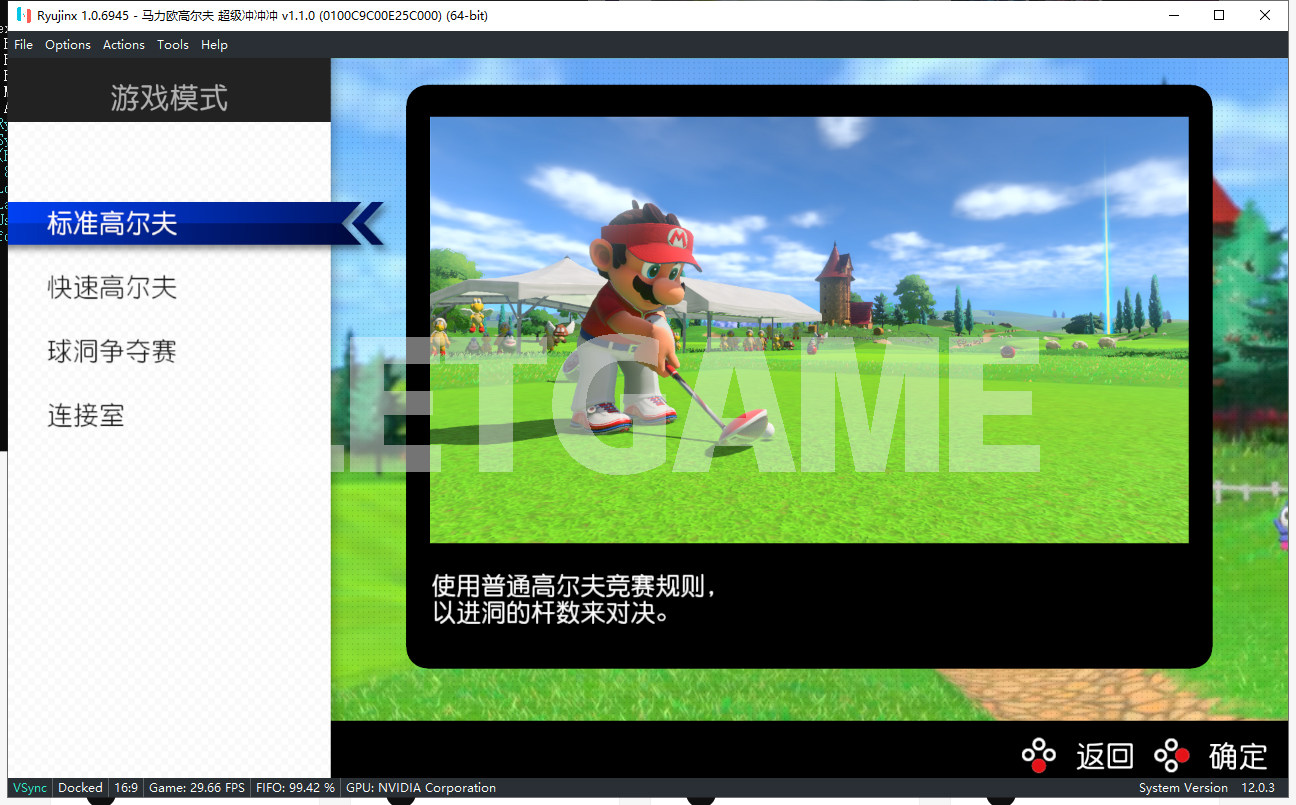Expand the Actions menu
The image size is (1296, 805).
pos(124,45)
